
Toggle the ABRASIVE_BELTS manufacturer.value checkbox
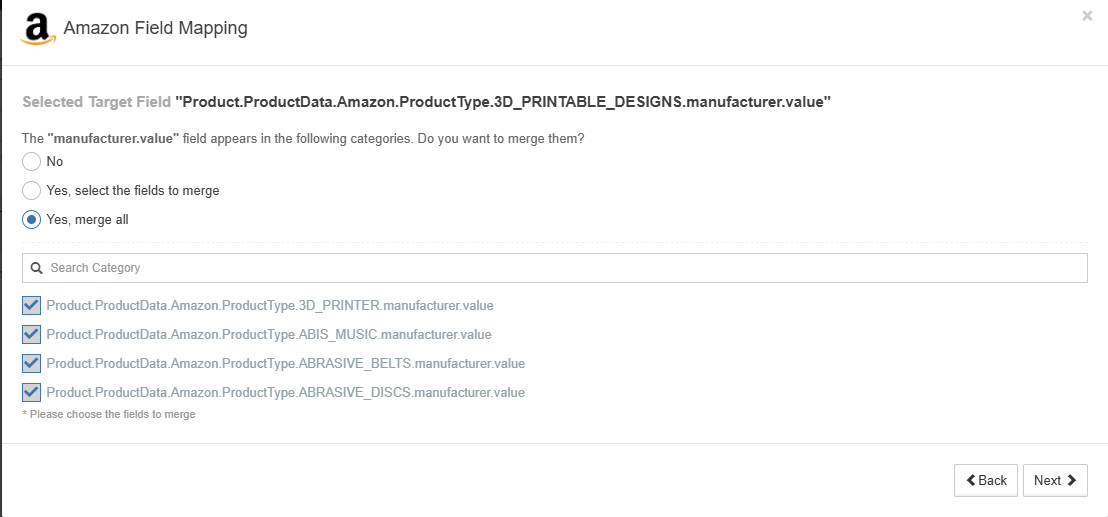31,364
